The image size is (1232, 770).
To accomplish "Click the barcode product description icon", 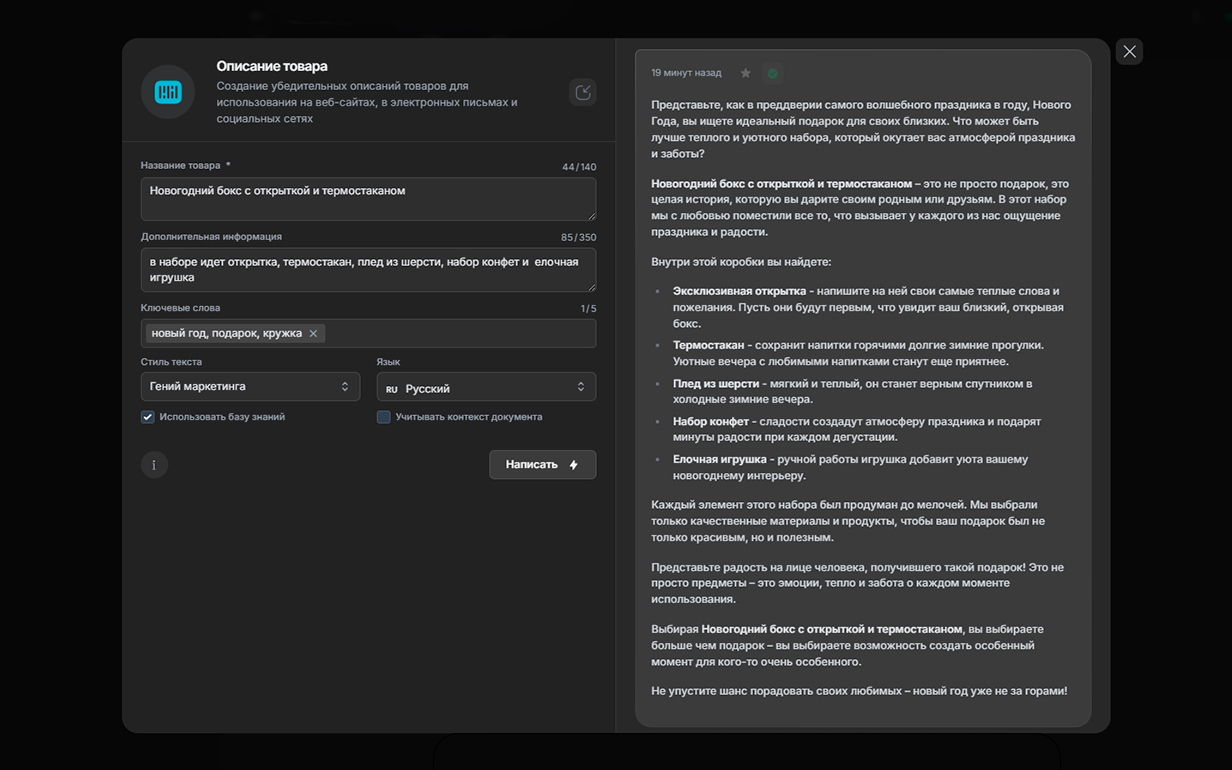I will (x=168, y=92).
